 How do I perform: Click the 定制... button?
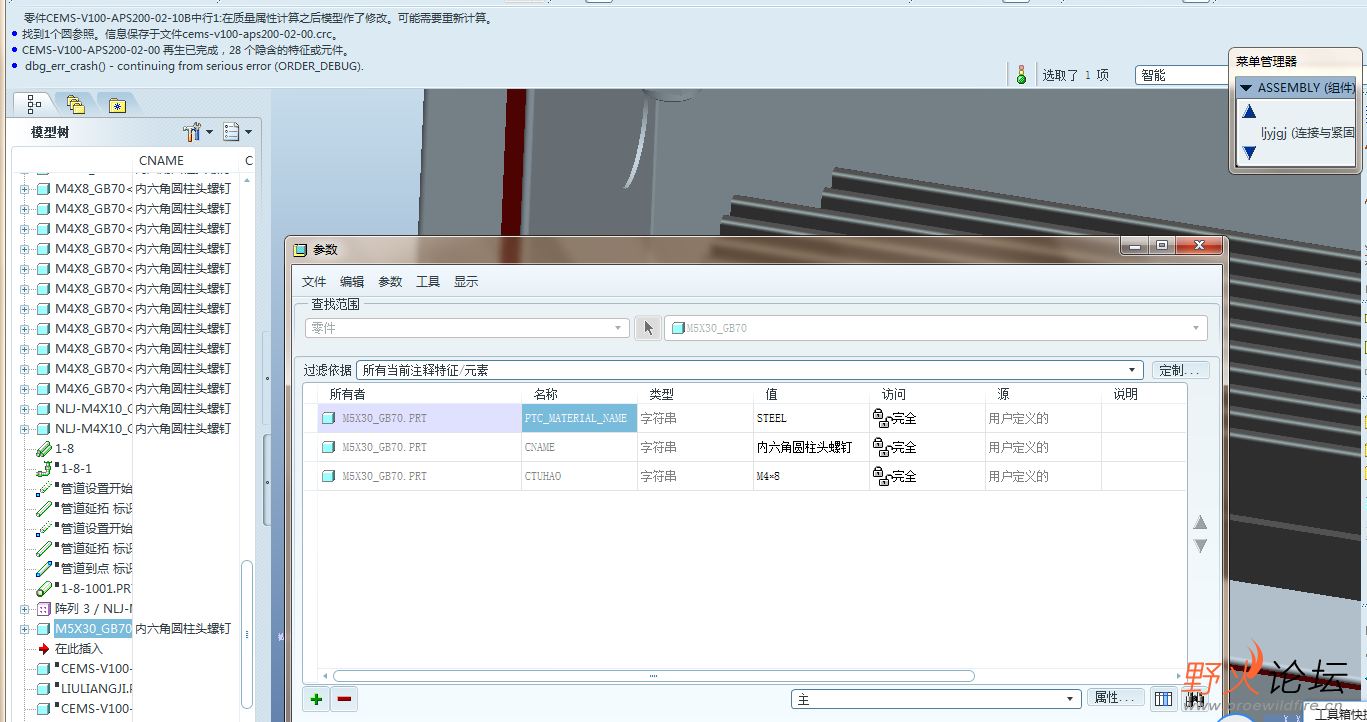pyautogui.click(x=1181, y=370)
